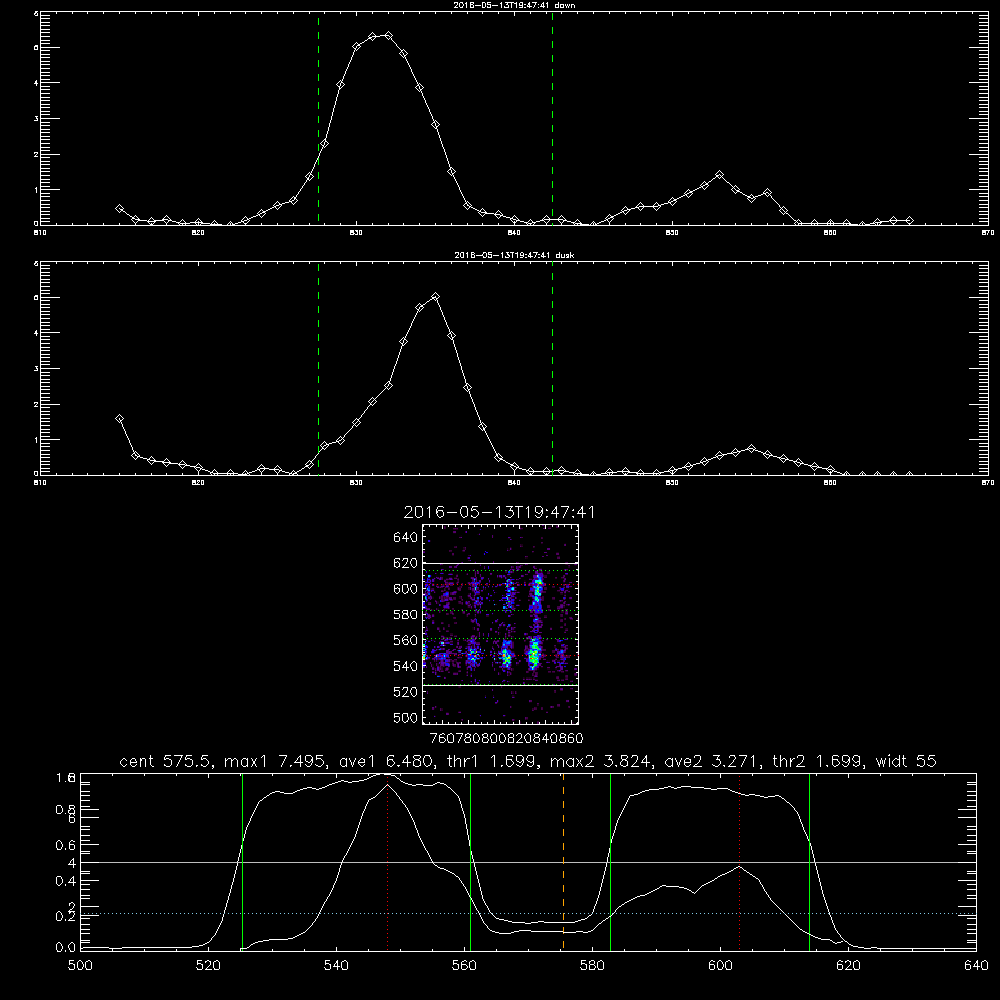The height and width of the screenshot is (1000, 1000).
Task: Click the lower white boundary line in the spectrogram
Action: (501, 685)
